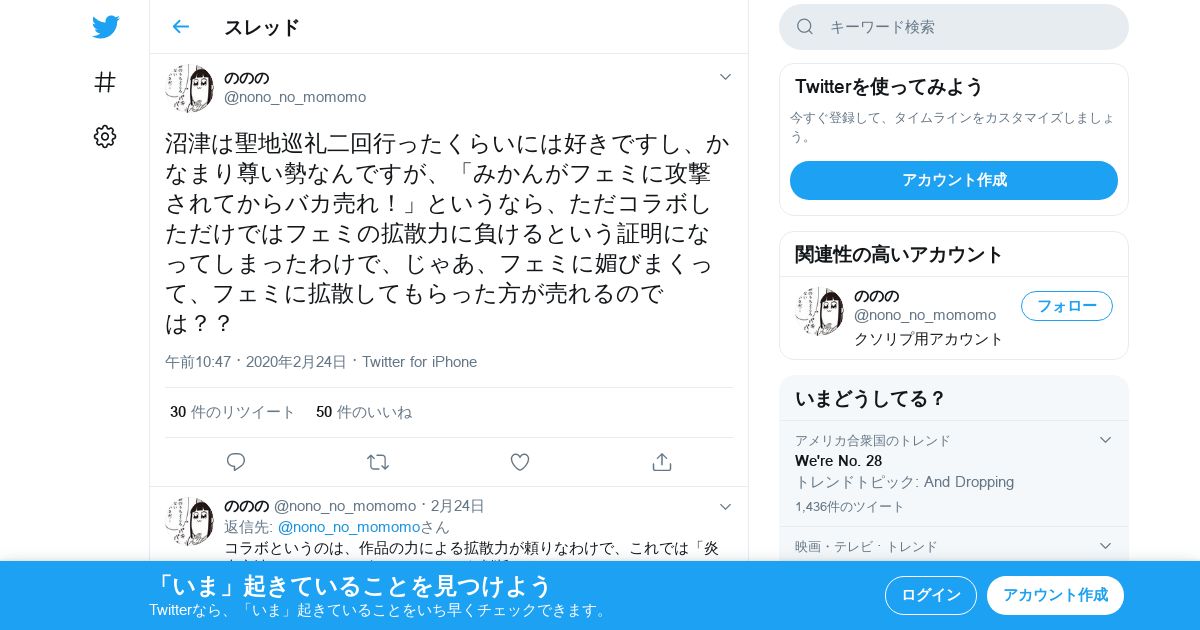
Task: Click the Twitter bird home icon
Action: coord(105,27)
